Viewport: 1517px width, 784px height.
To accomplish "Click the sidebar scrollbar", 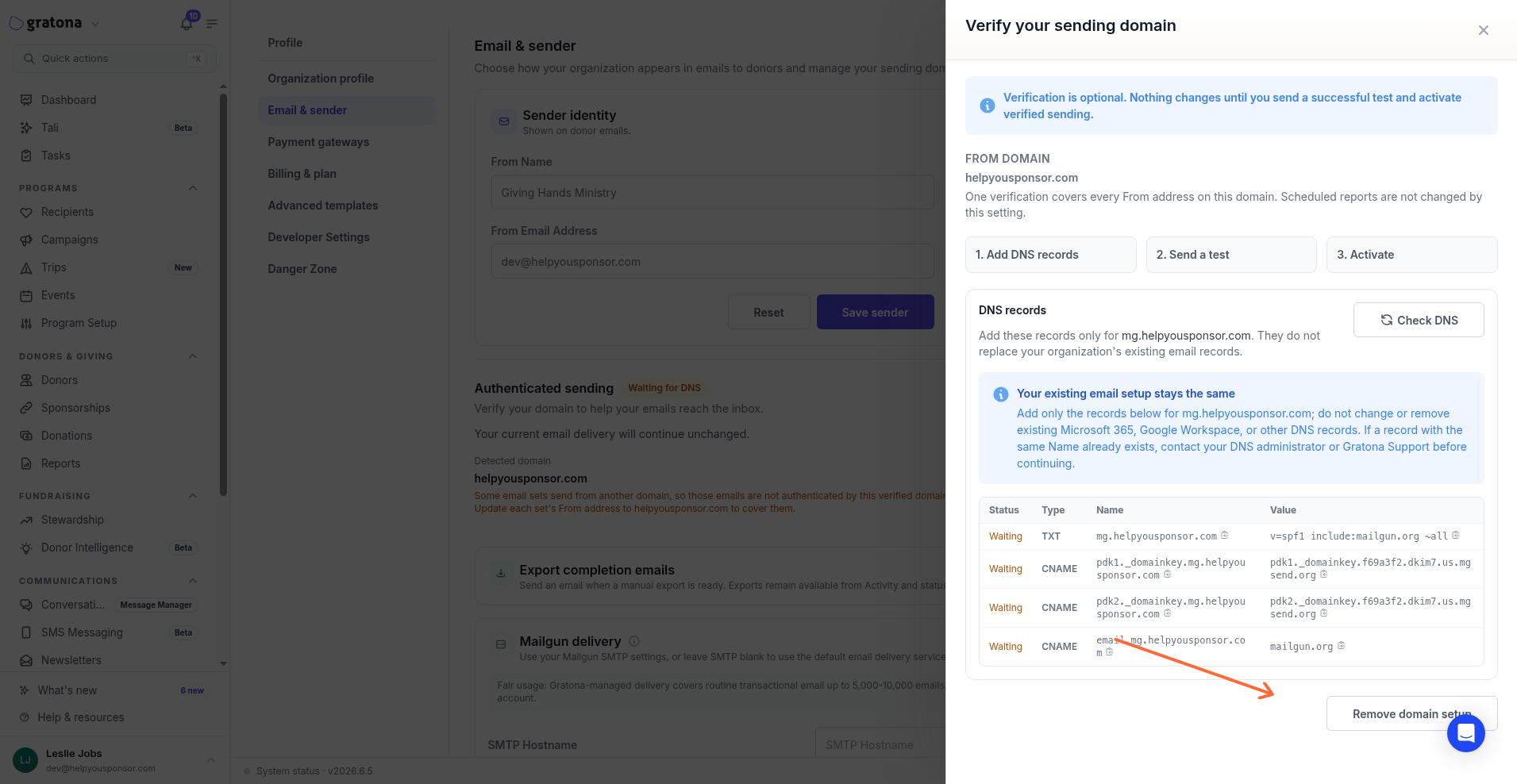I will point(223,294).
